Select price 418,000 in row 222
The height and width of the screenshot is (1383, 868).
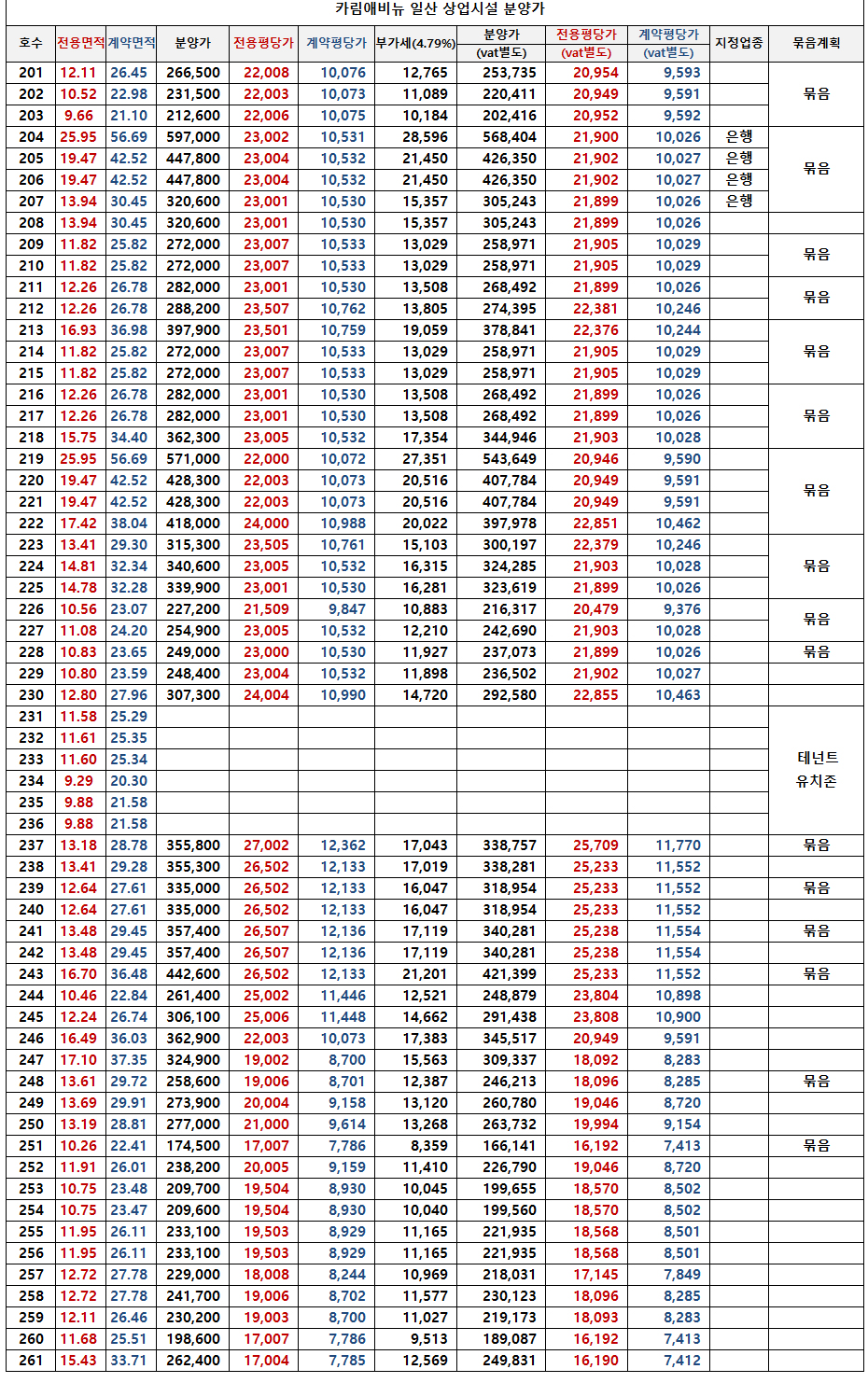[x=193, y=524]
